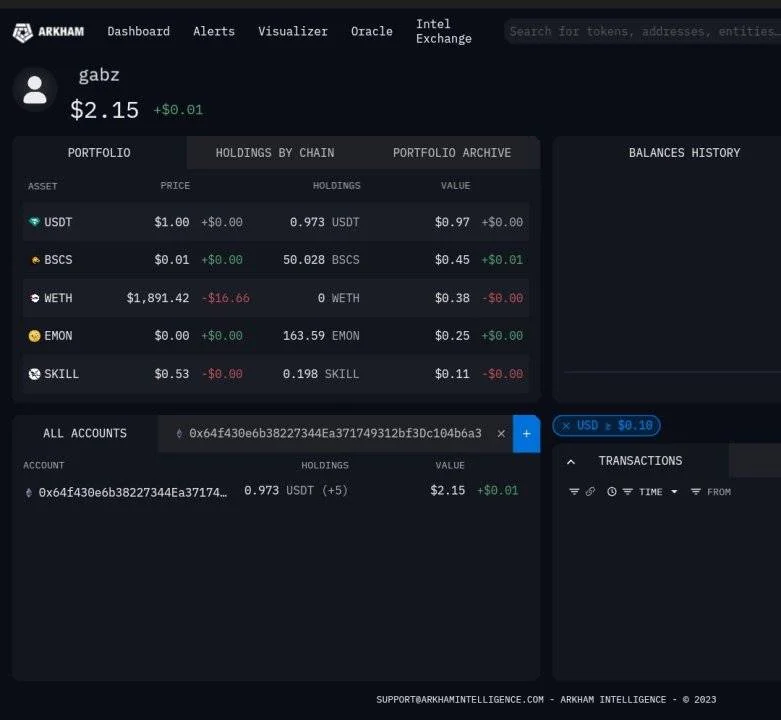Click the EMON asset name

[58, 336]
